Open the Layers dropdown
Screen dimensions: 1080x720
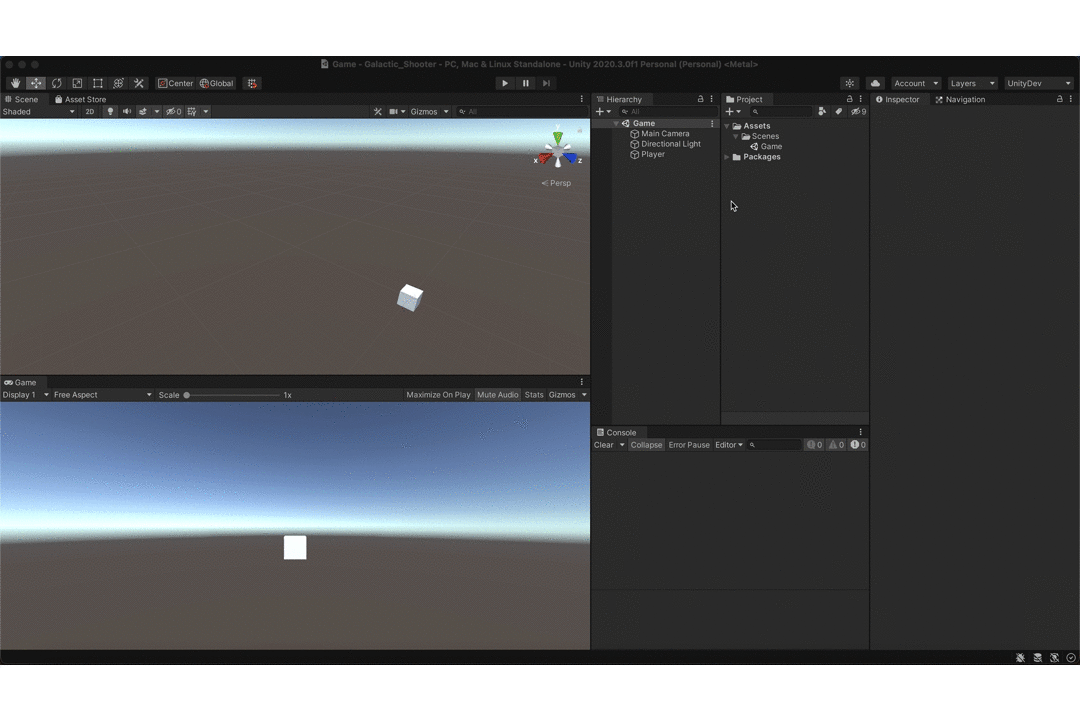pos(973,83)
